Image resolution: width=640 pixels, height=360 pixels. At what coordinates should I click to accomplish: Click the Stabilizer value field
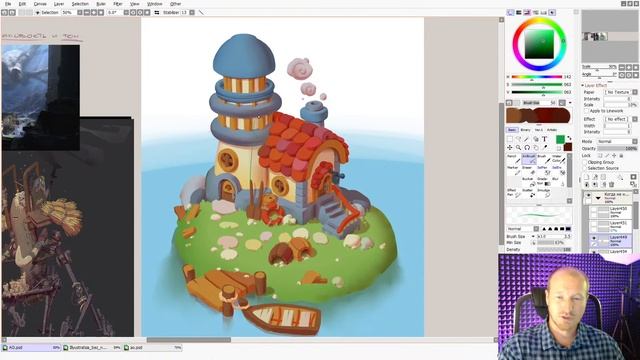pos(184,13)
